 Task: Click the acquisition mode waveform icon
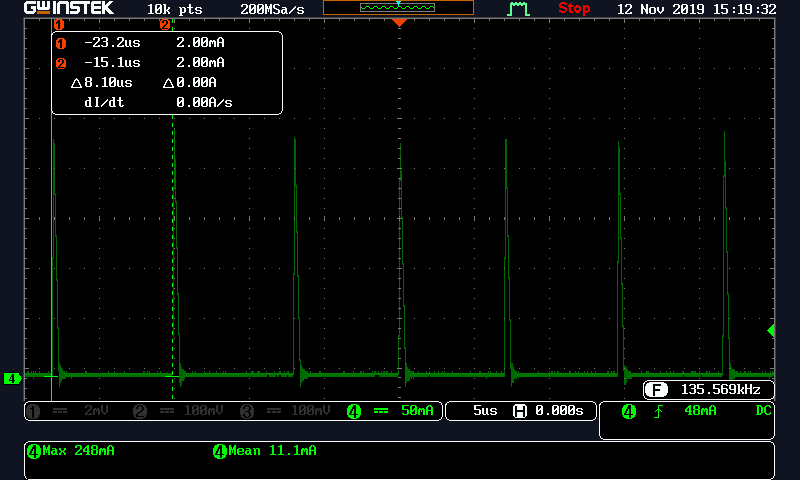click(518, 9)
